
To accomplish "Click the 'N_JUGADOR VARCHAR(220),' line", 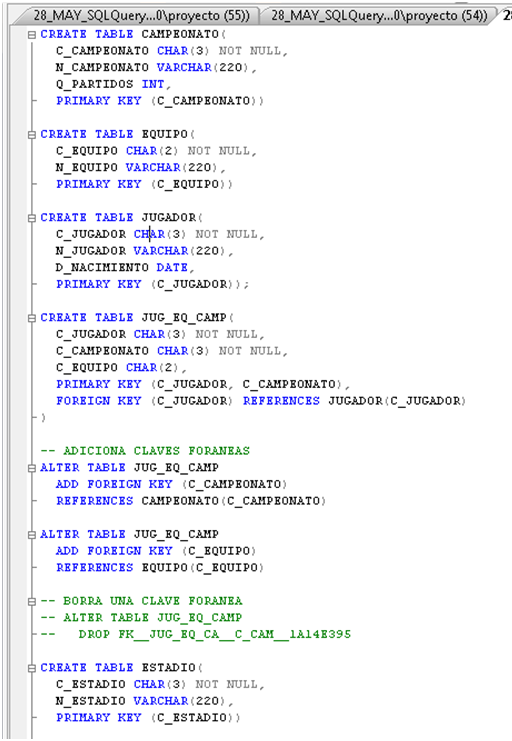I will 144,251.
